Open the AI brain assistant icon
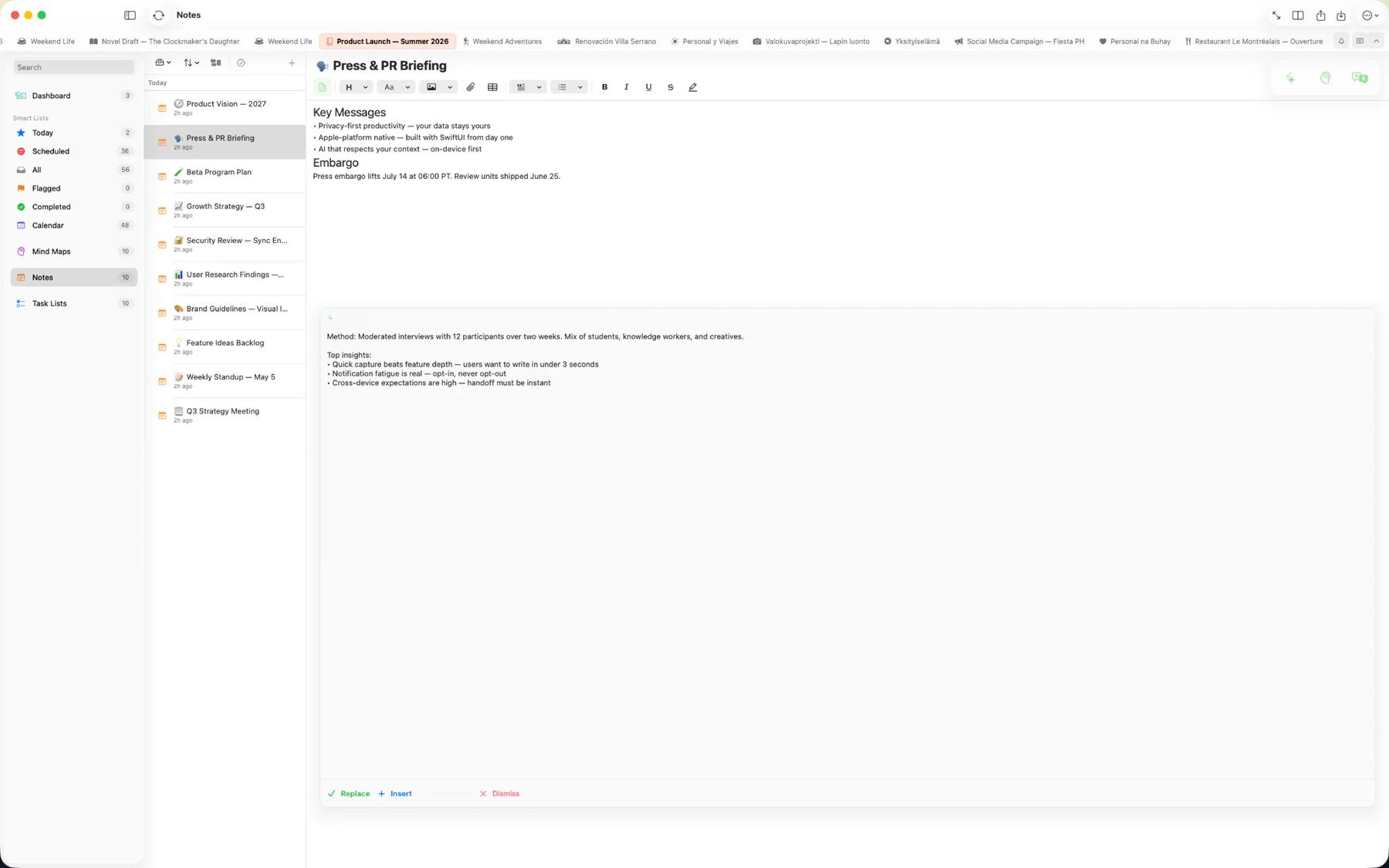 coord(1325,78)
